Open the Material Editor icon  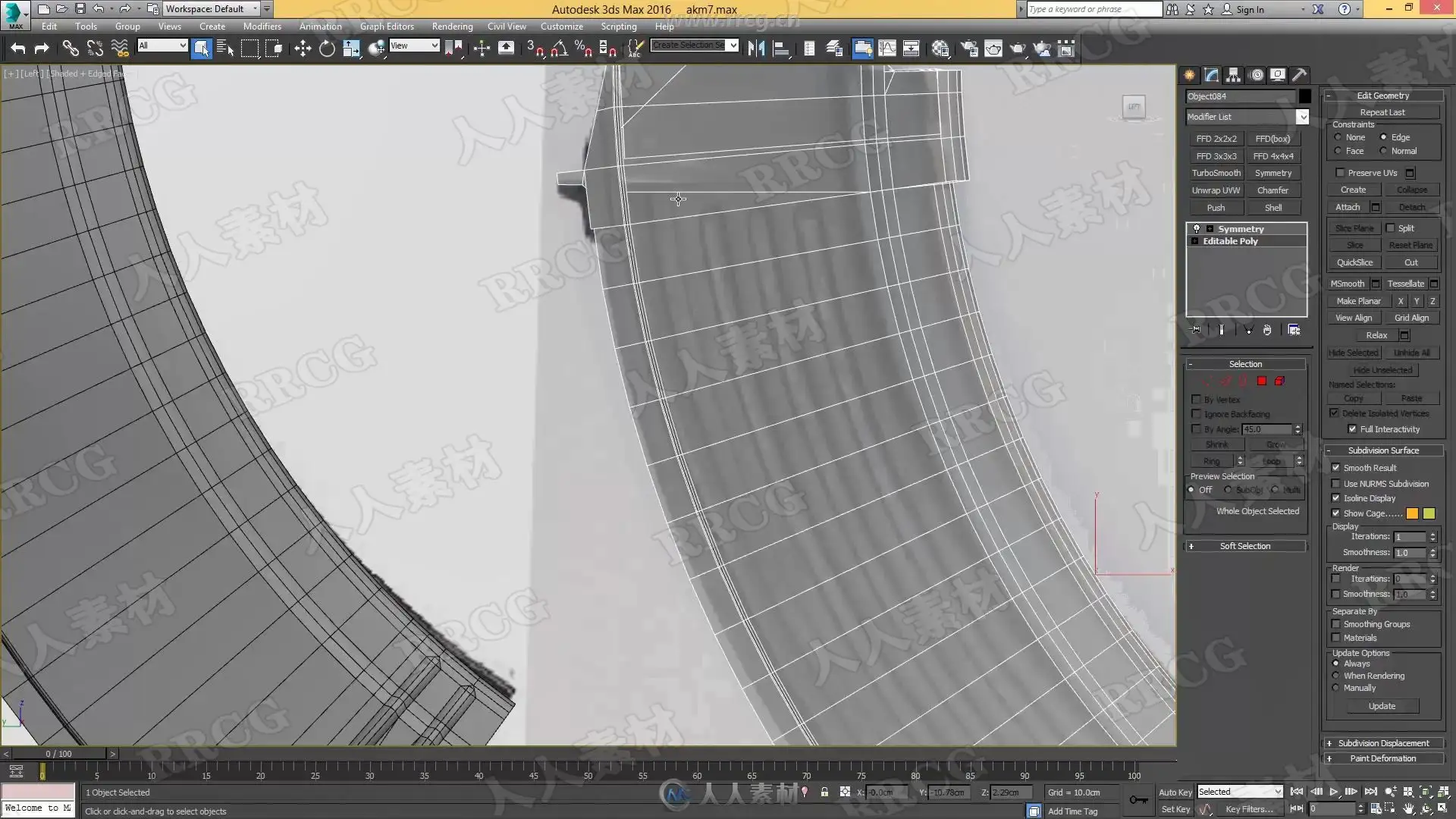(940, 49)
